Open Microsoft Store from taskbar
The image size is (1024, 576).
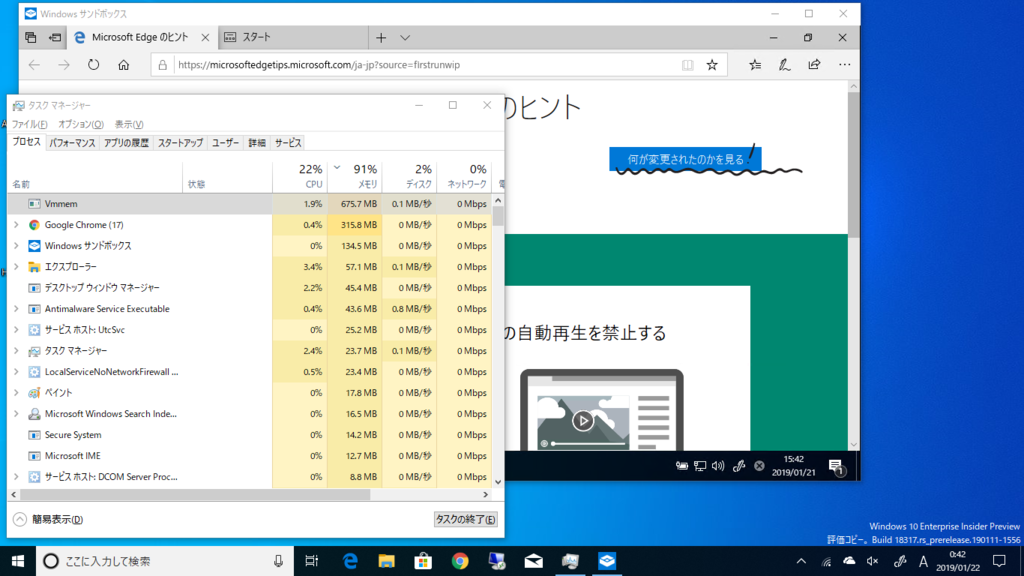pyautogui.click(x=423, y=561)
